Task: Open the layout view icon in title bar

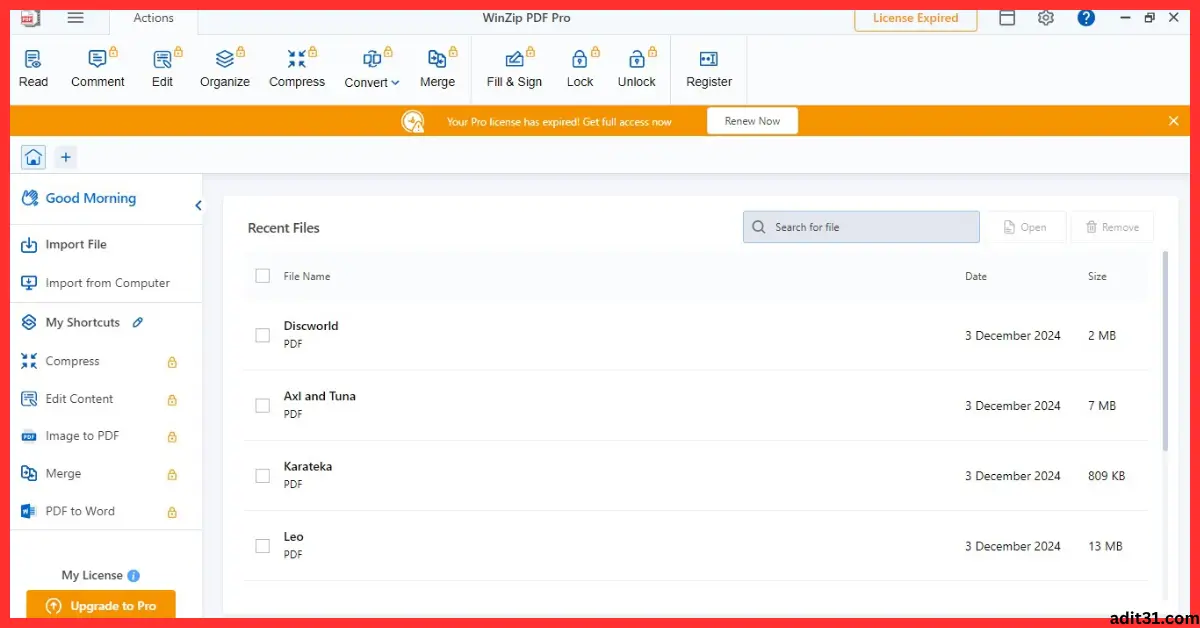Action: pos(1007,18)
